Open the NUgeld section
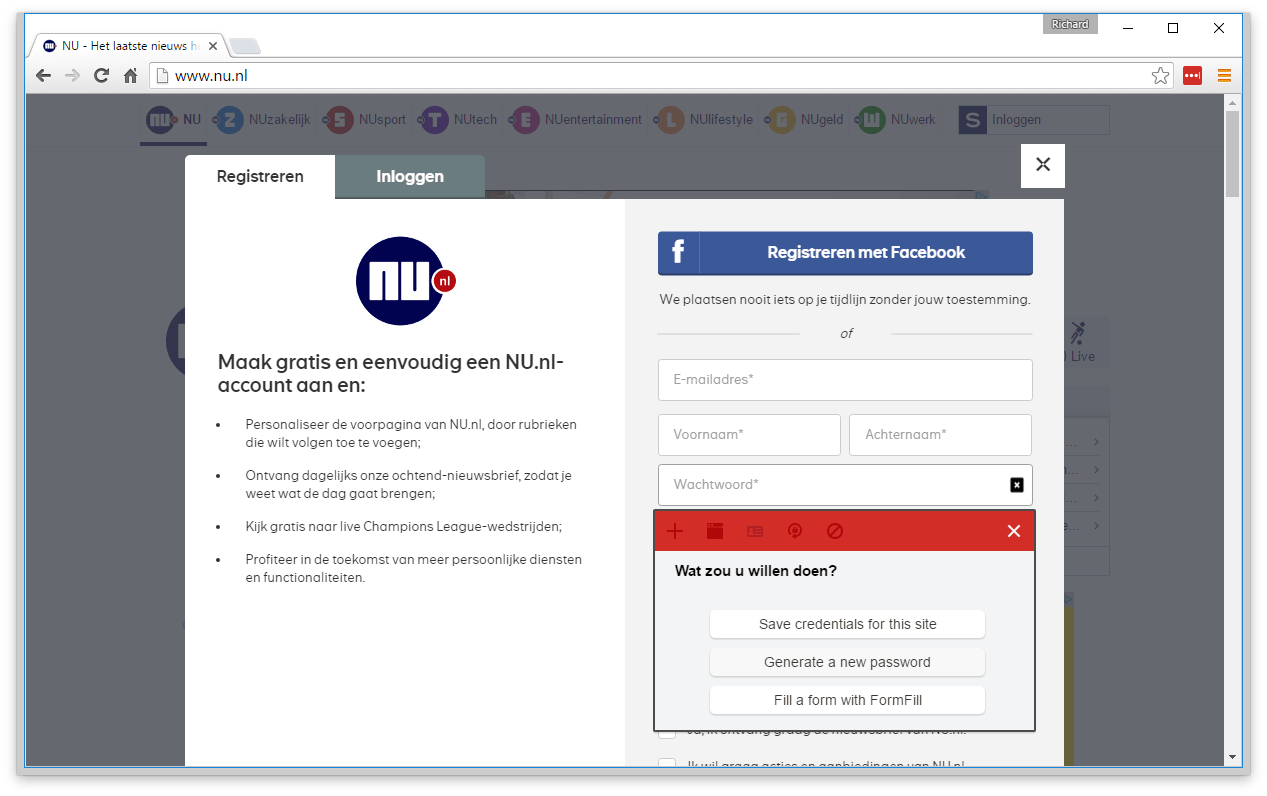The image size is (1267, 796). [x=805, y=120]
